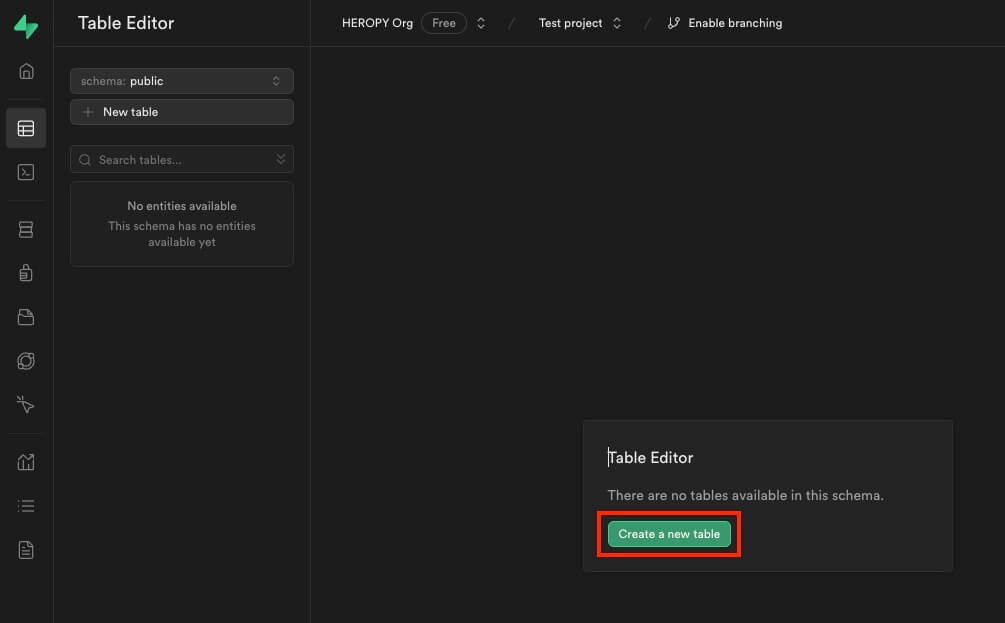Click inside the Search tables field
Viewport: 1005px width, 623px height.
(160, 159)
